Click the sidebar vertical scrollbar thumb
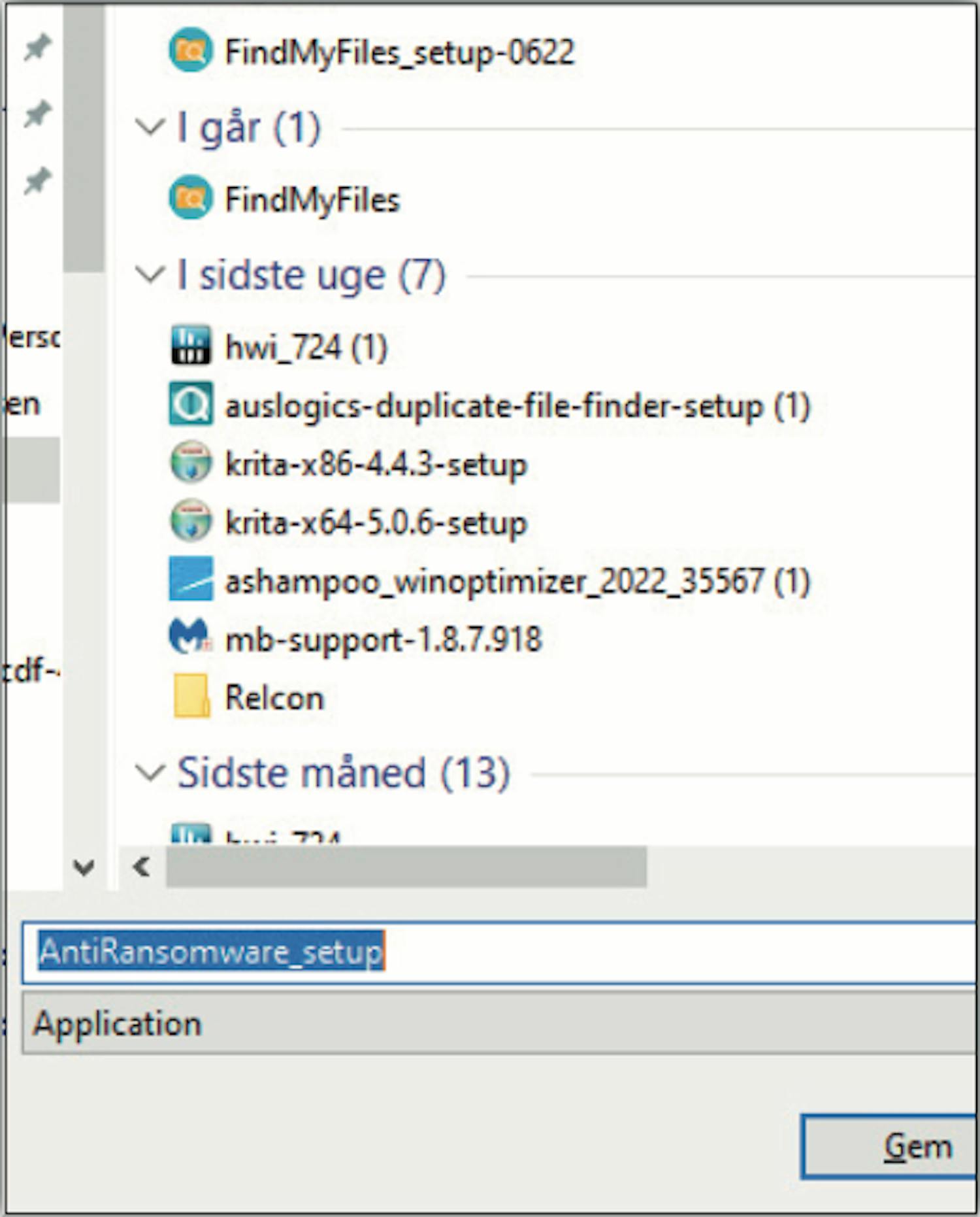The height and width of the screenshot is (1217, 980). 84,137
